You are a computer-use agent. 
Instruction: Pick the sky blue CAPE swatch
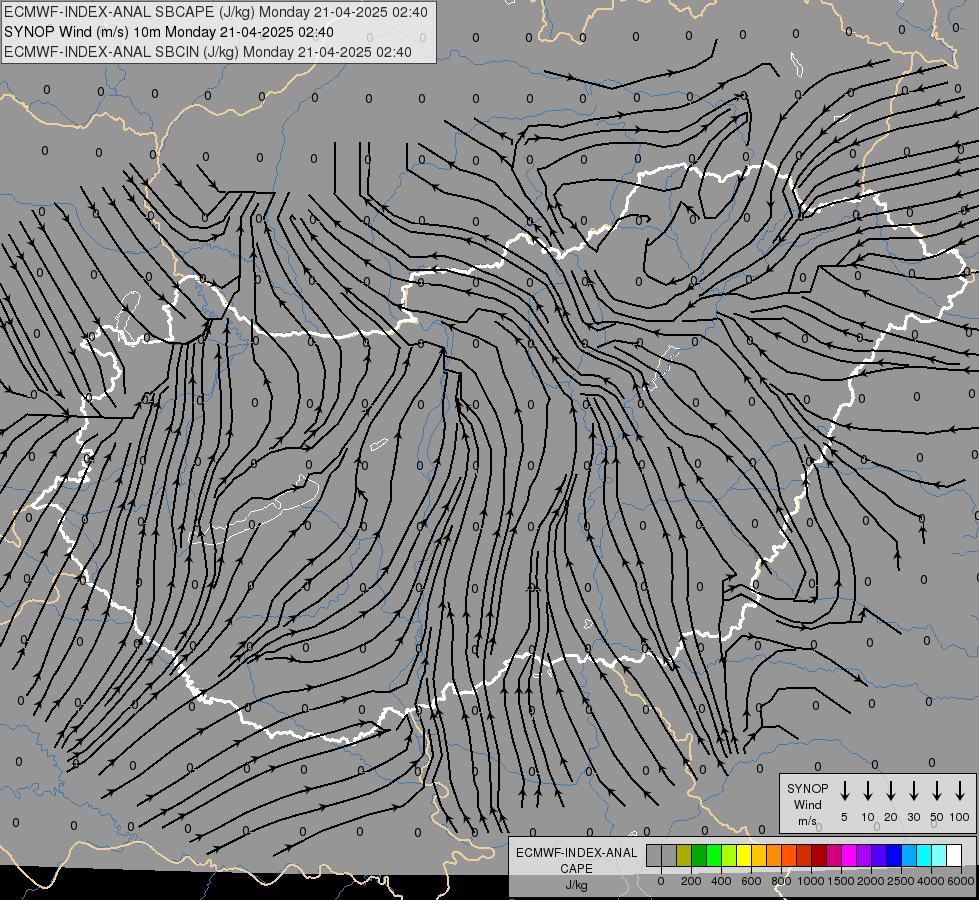tap(909, 855)
